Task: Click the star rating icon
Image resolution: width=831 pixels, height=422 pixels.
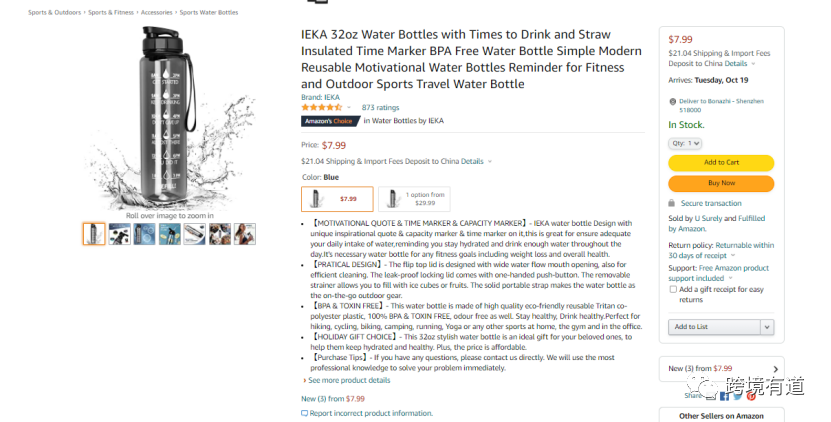Action: pos(321,107)
